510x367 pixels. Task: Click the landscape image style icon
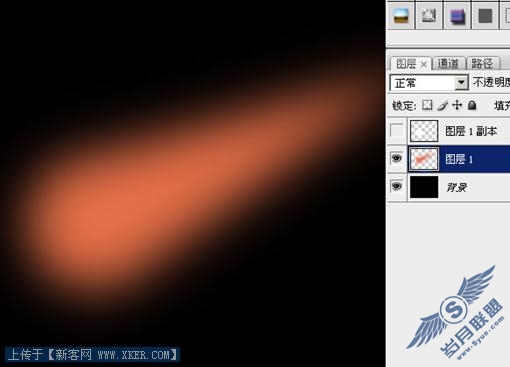(401, 15)
